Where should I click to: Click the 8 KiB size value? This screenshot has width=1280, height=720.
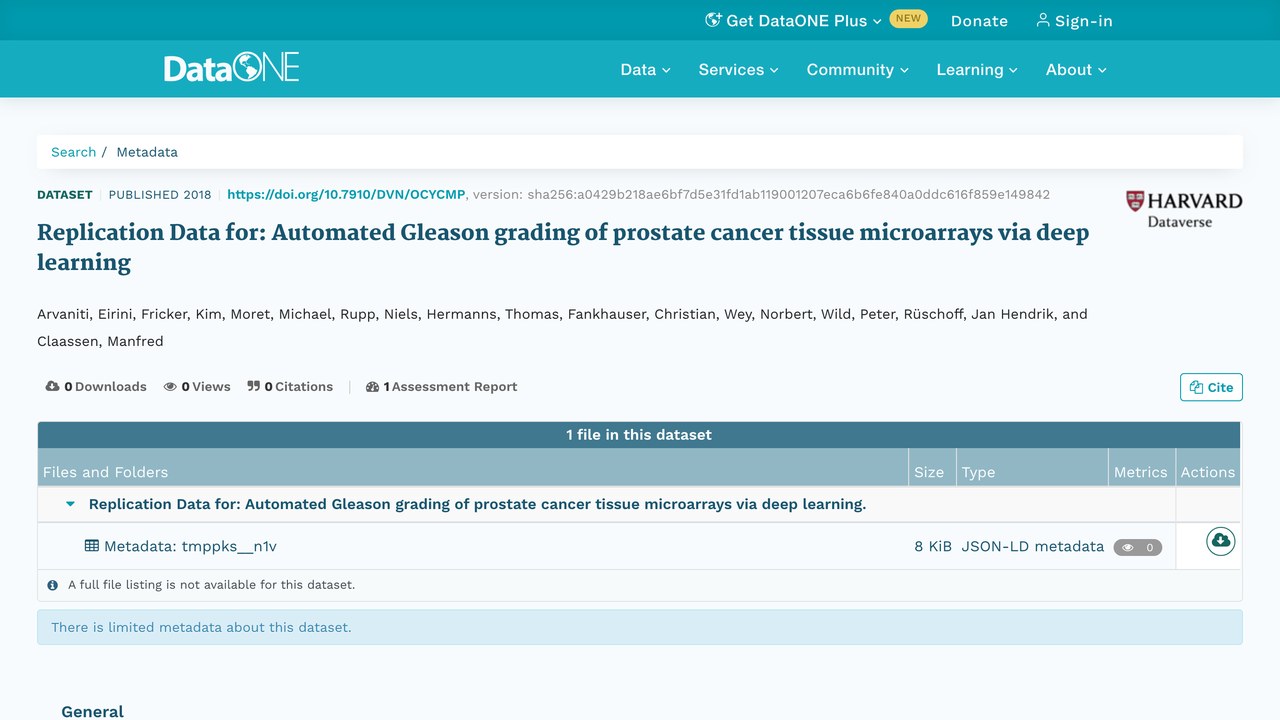(933, 546)
